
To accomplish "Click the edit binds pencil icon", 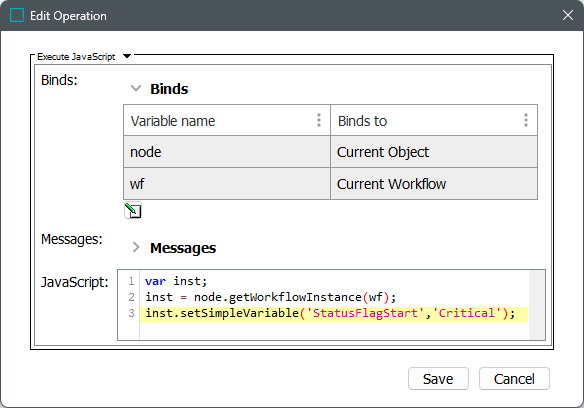I will tap(133, 211).
